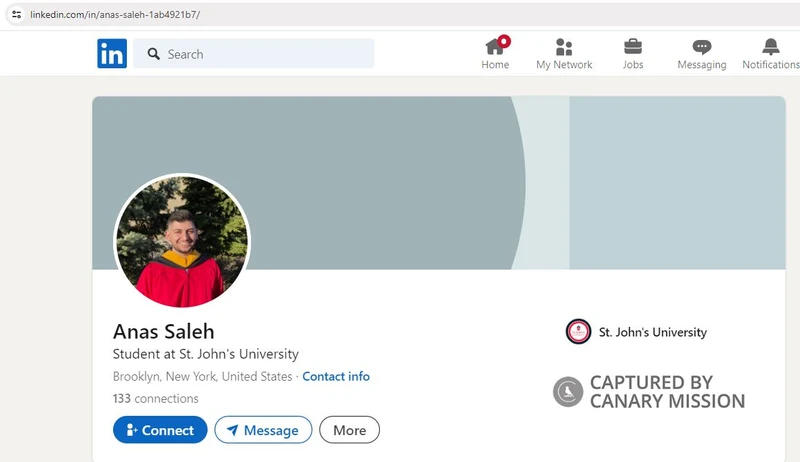Click St. John's University logo icon

click(x=578, y=332)
